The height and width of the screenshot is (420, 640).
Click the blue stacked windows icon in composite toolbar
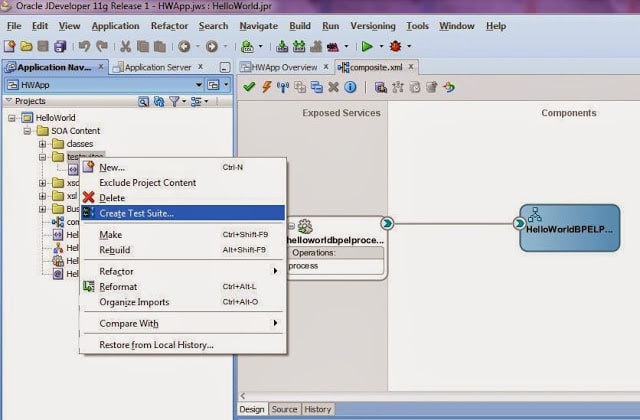tap(317, 87)
